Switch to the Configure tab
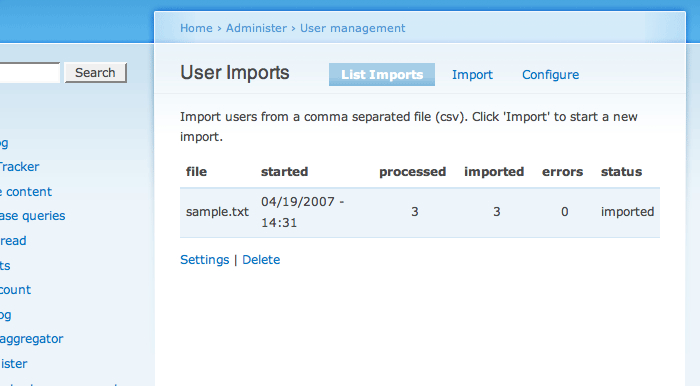700x386 pixels. coord(550,75)
